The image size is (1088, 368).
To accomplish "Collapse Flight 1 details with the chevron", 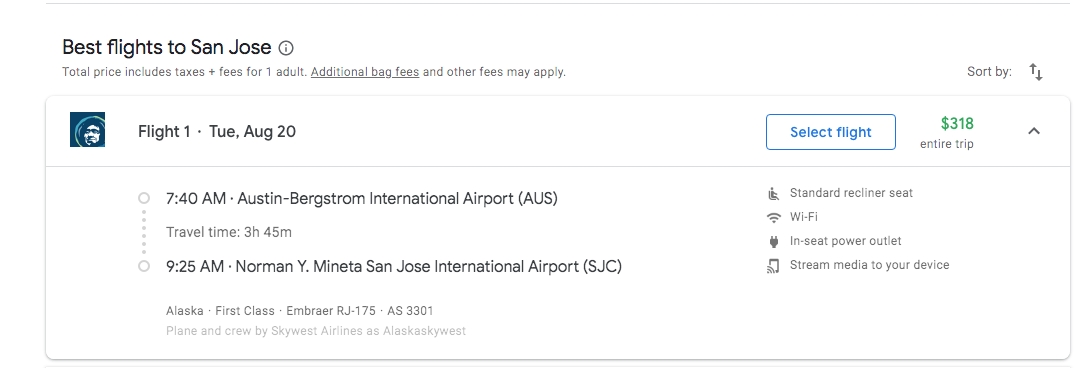I will point(1034,131).
